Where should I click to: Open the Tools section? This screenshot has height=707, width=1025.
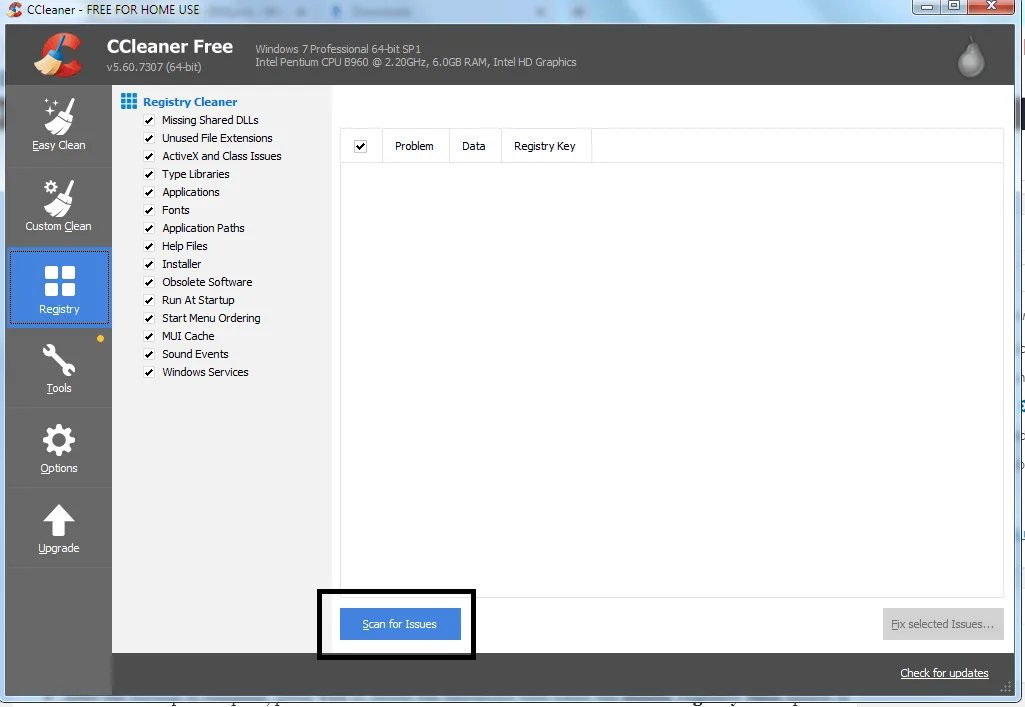point(59,369)
